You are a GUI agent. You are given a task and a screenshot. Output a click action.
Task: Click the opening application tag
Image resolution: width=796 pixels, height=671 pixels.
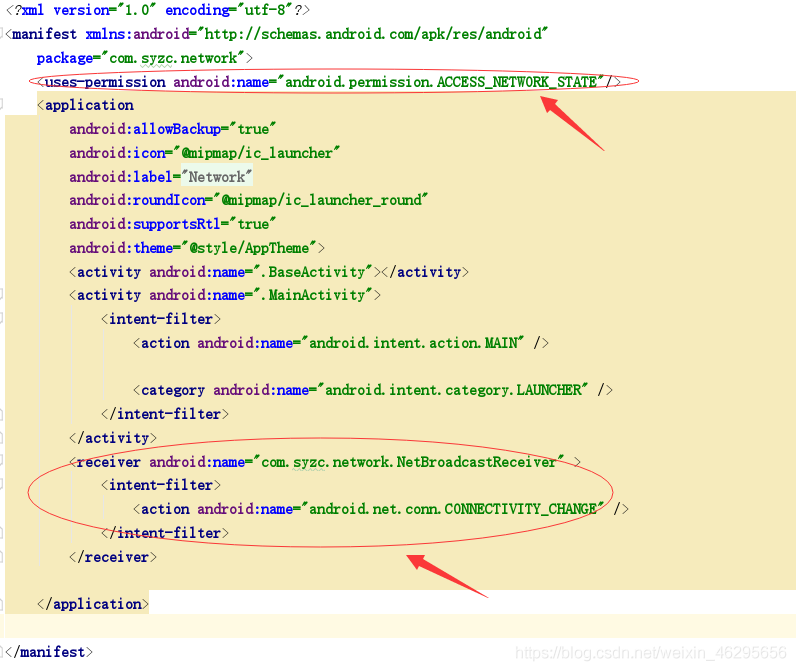point(86,105)
